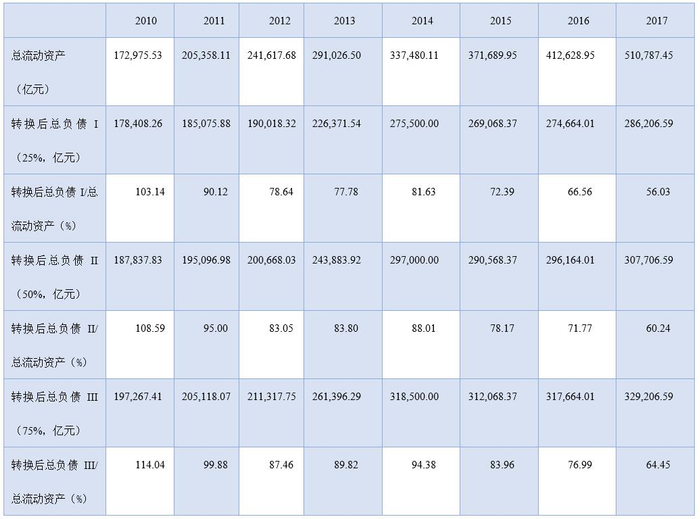700x519 pixels.
Task: Click the 转换后总负债 III（75%，亿元） row label
Action: coord(54,413)
